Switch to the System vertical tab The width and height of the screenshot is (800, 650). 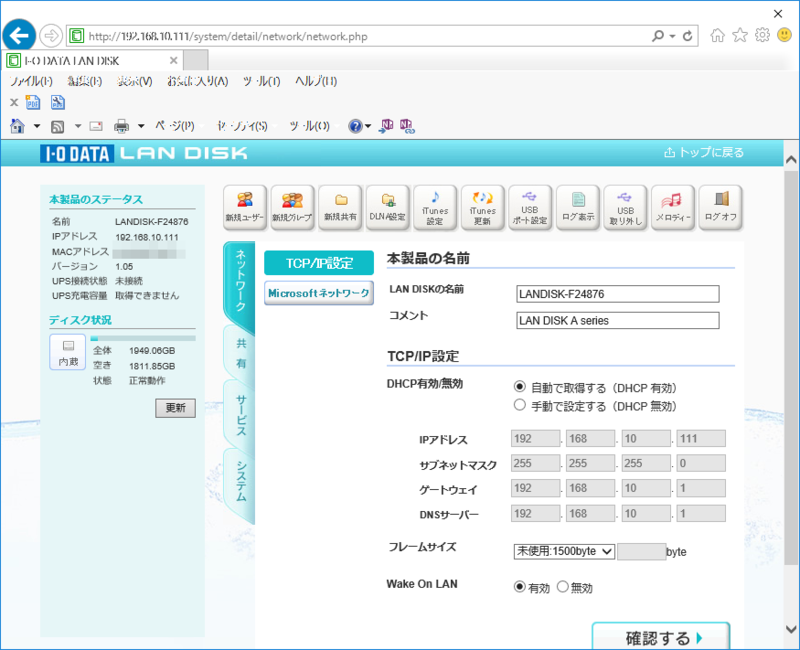240,482
